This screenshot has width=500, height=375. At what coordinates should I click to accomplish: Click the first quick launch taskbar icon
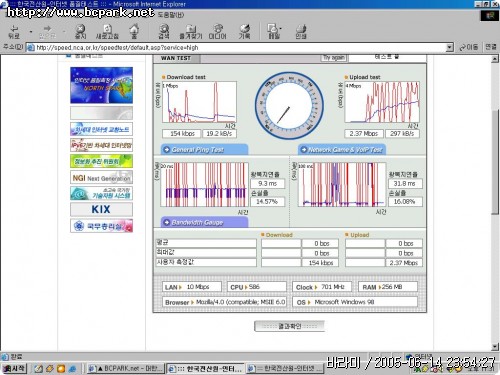tap(39, 369)
